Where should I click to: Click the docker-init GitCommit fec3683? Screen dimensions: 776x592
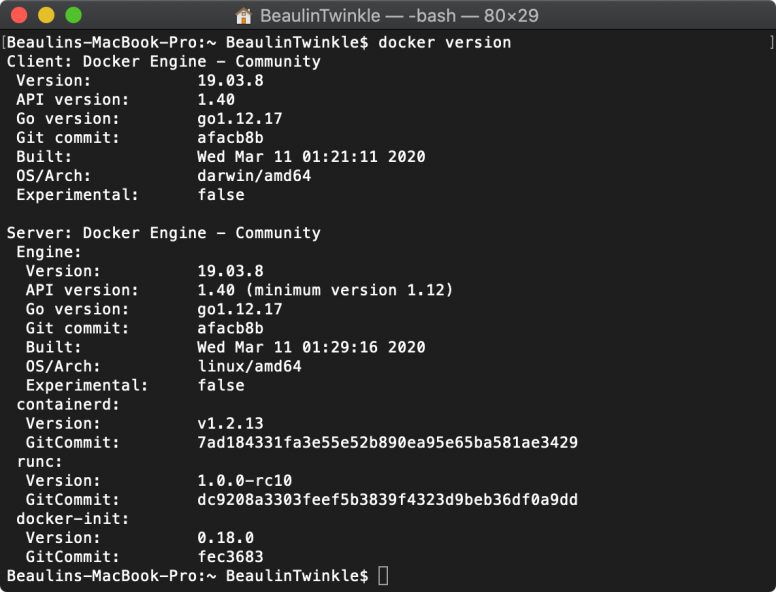230,557
